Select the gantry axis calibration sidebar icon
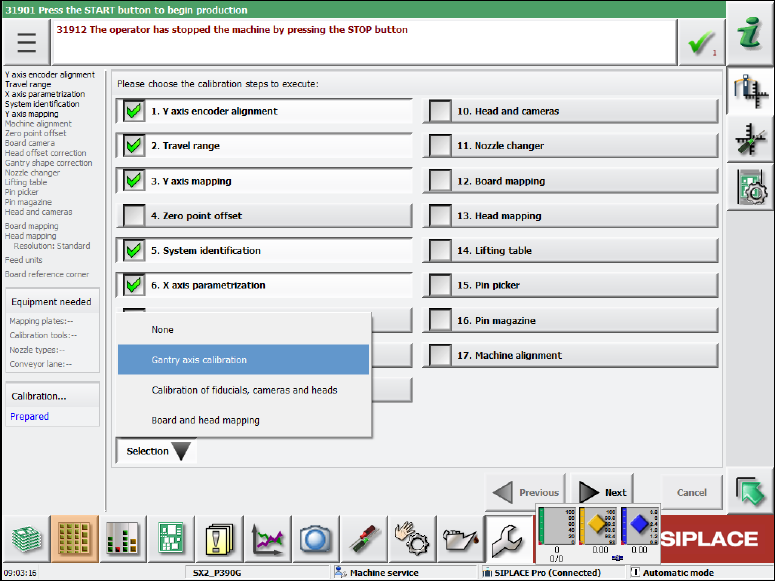 point(750,91)
